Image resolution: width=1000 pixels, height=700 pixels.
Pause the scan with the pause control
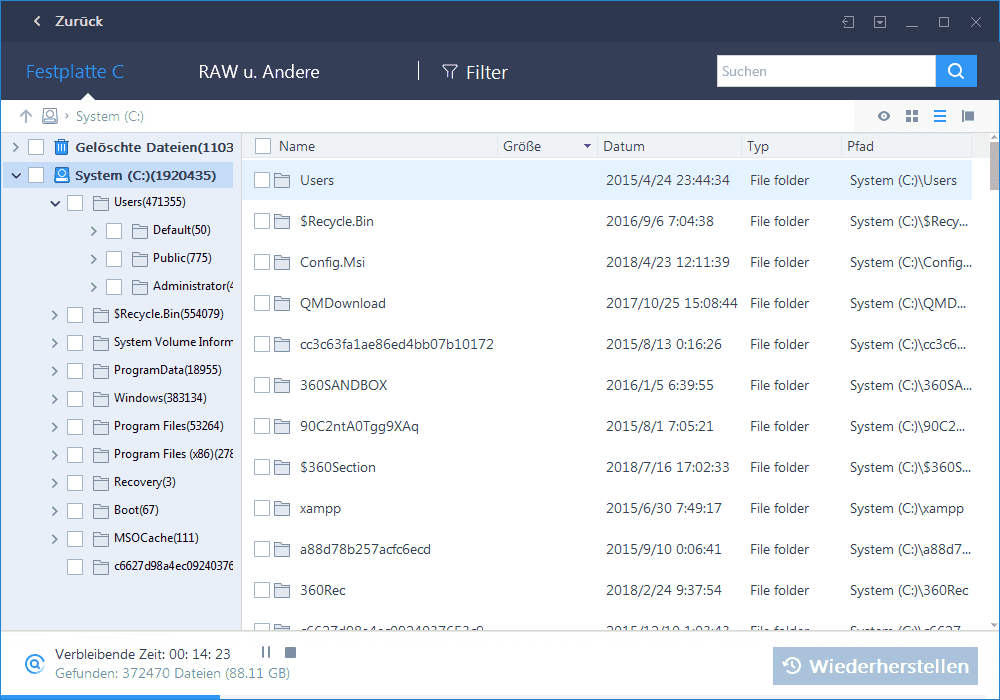pos(265,652)
